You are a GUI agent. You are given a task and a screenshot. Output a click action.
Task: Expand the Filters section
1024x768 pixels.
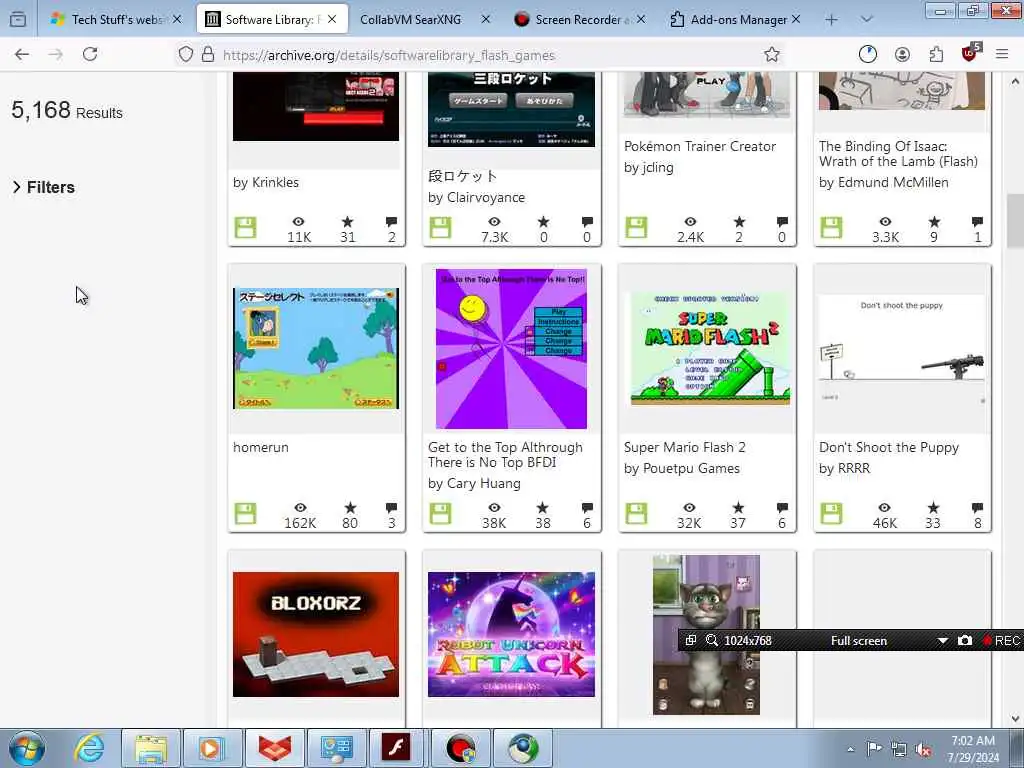(x=44, y=187)
